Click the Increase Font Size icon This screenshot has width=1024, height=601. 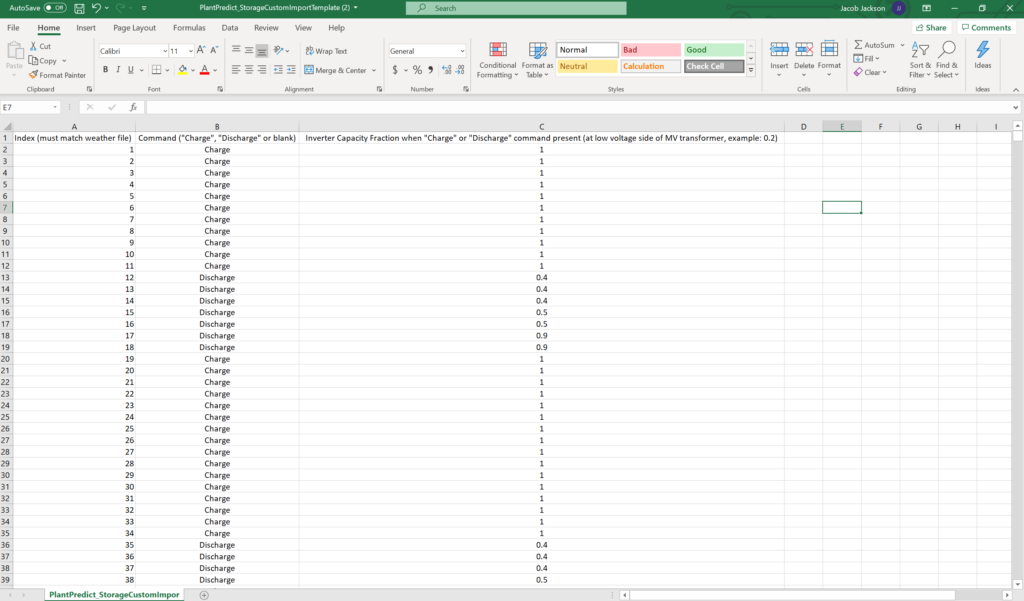click(x=201, y=50)
